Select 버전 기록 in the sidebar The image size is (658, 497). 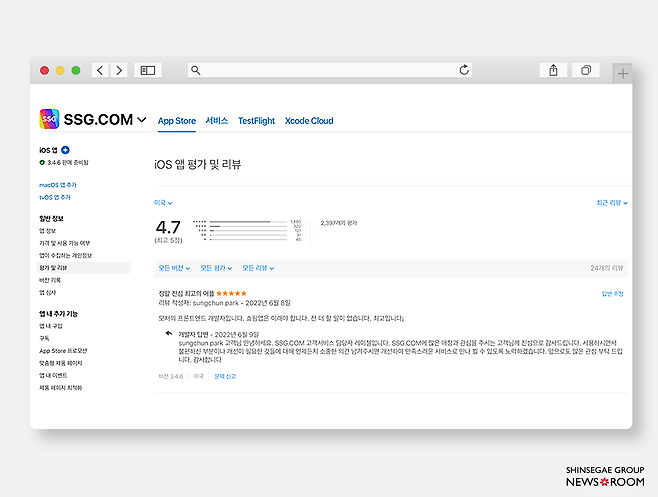pyautogui.click(x=51, y=280)
